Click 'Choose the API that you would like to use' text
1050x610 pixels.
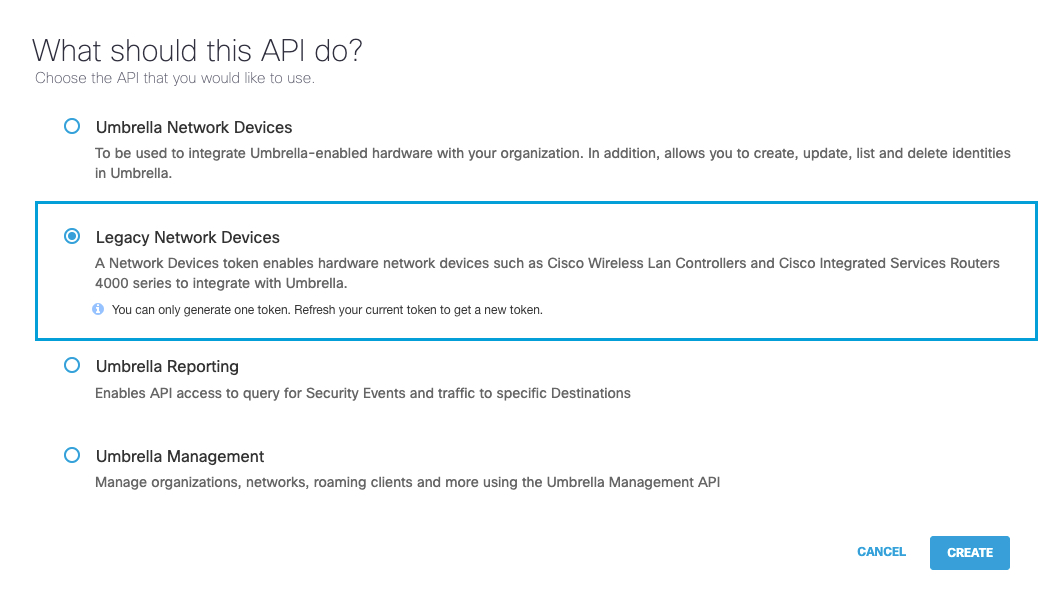click(x=174, y=78)
